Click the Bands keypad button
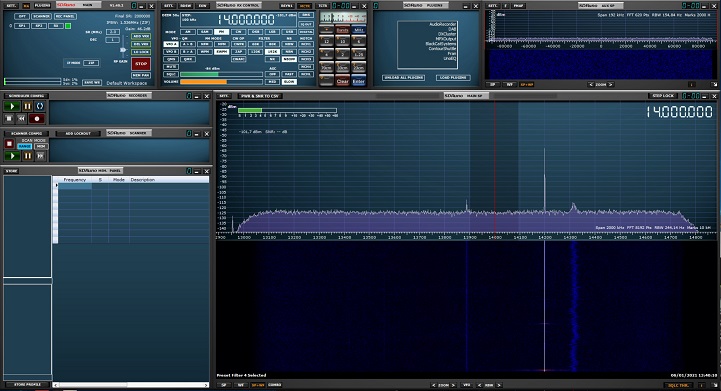Screen dimensions: 721x391 click(342, 30)
